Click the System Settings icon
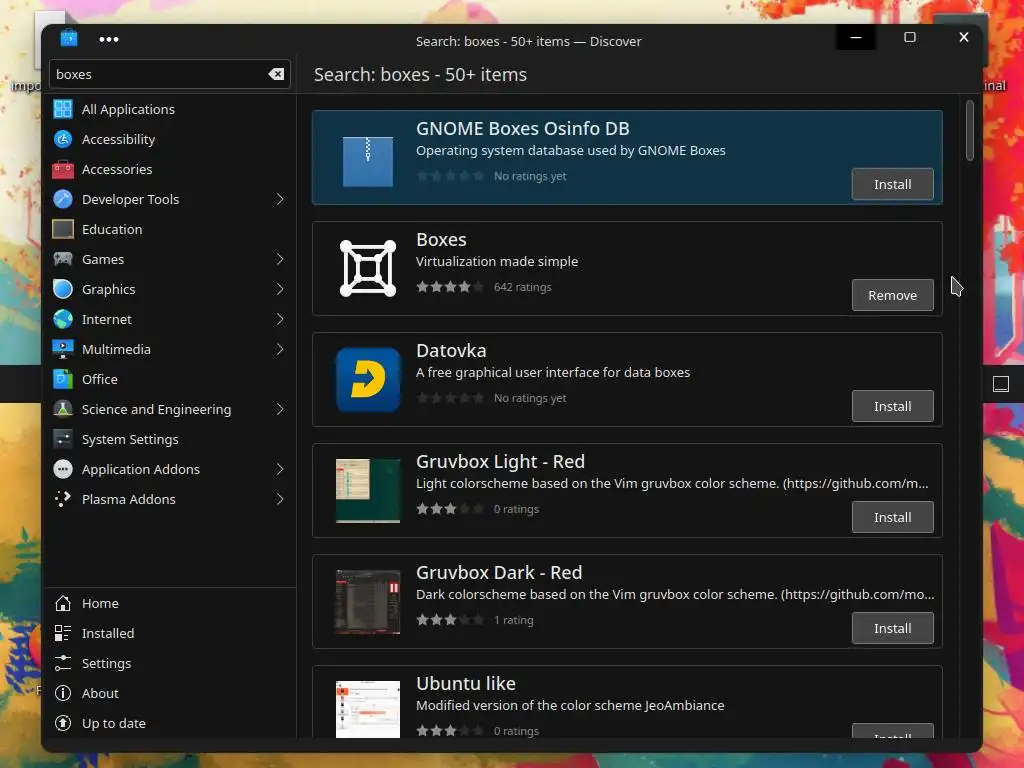The image size is (1024, 768). [63, 440]
